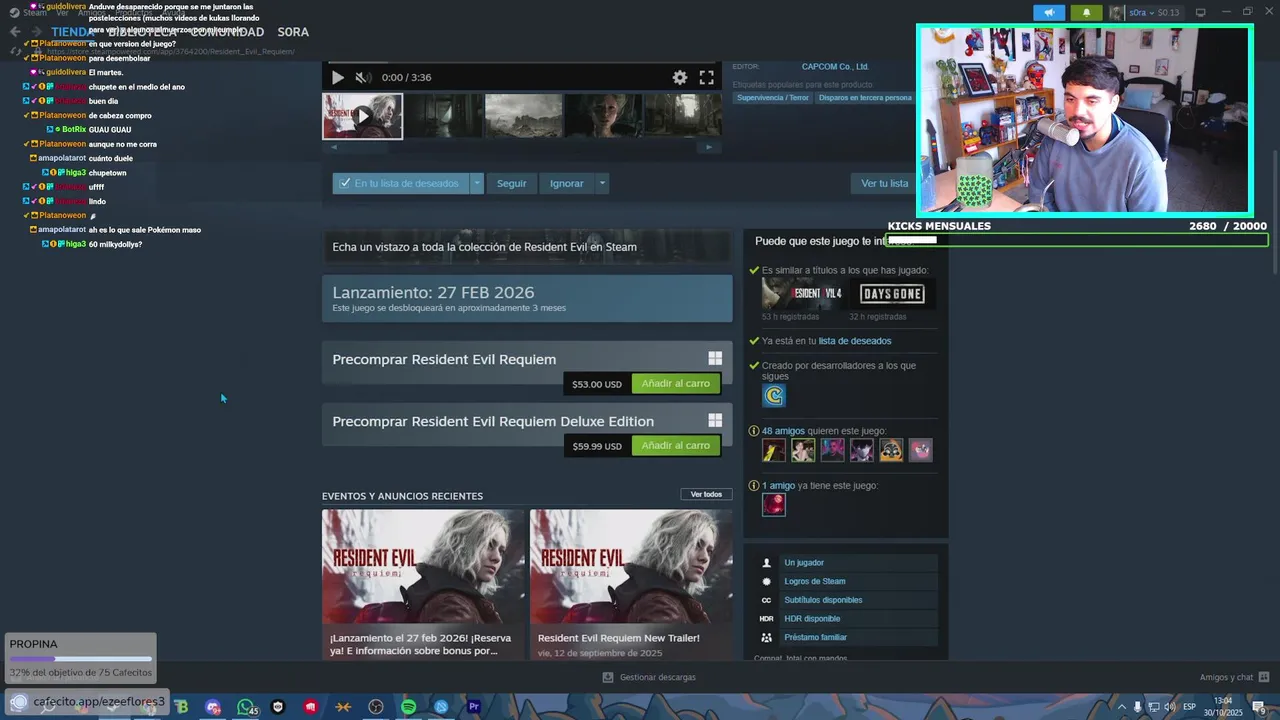
Task: Click the 'Ver todos' events button
Action: tap(706, 494)
